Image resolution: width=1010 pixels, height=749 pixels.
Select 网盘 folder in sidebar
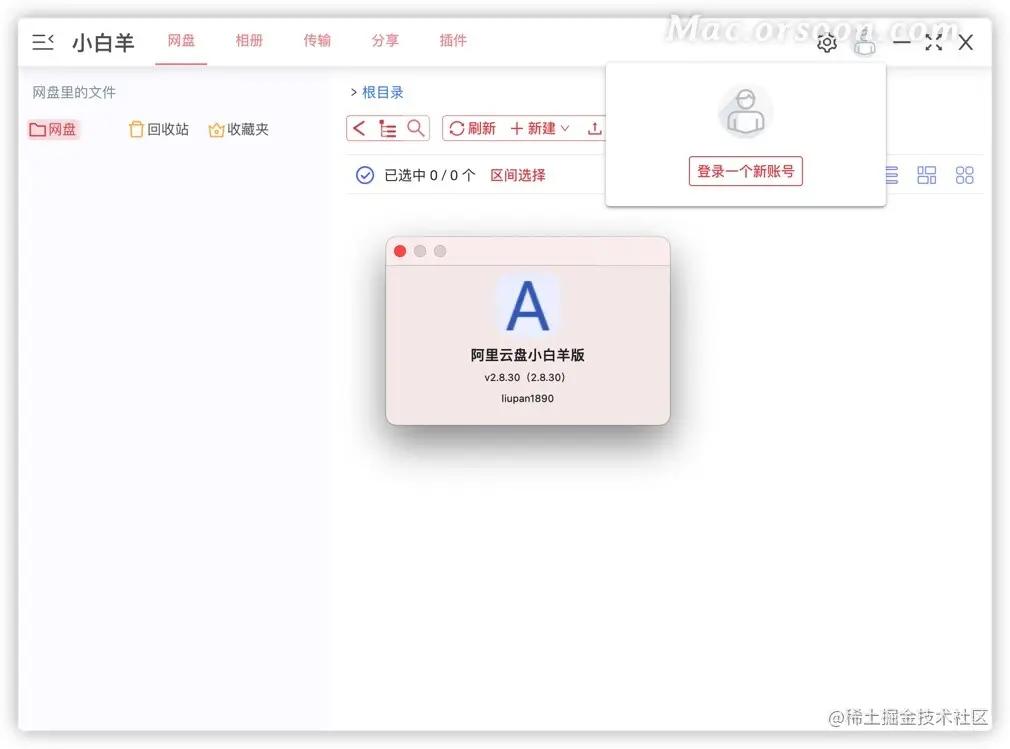click(x=53, y=129)
